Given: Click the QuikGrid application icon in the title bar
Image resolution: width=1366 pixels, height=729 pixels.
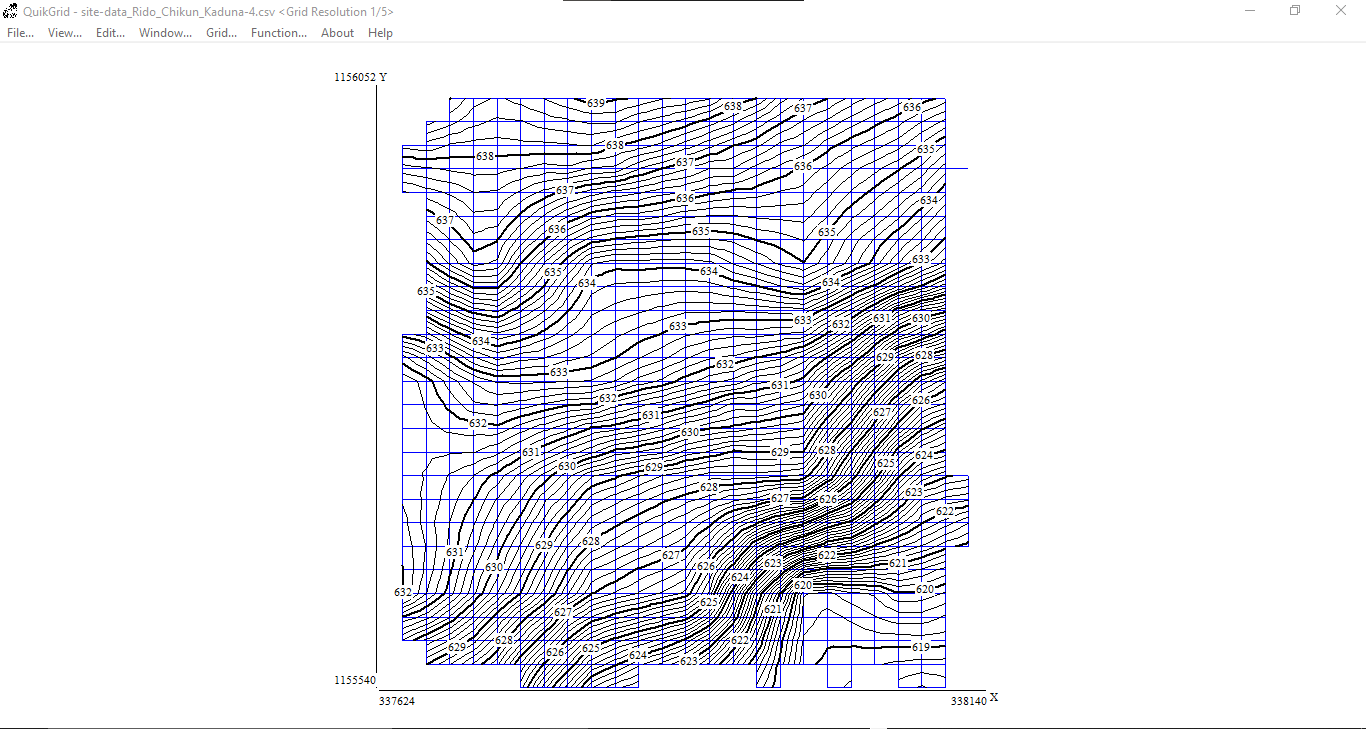Looking at the screenshot, I should pyautogui.click(x=10, y=11).
